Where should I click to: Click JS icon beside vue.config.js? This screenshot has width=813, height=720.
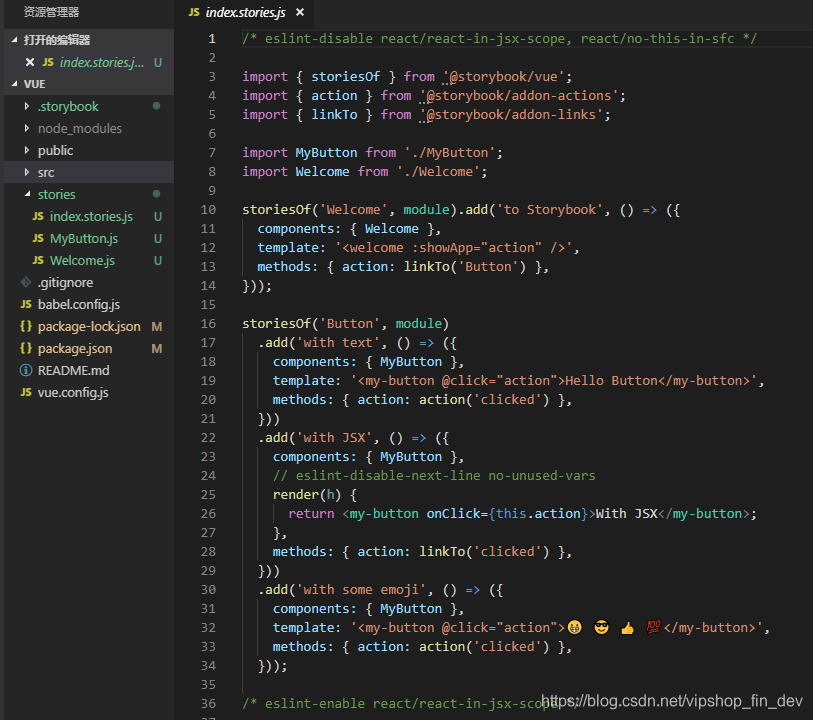26,392
